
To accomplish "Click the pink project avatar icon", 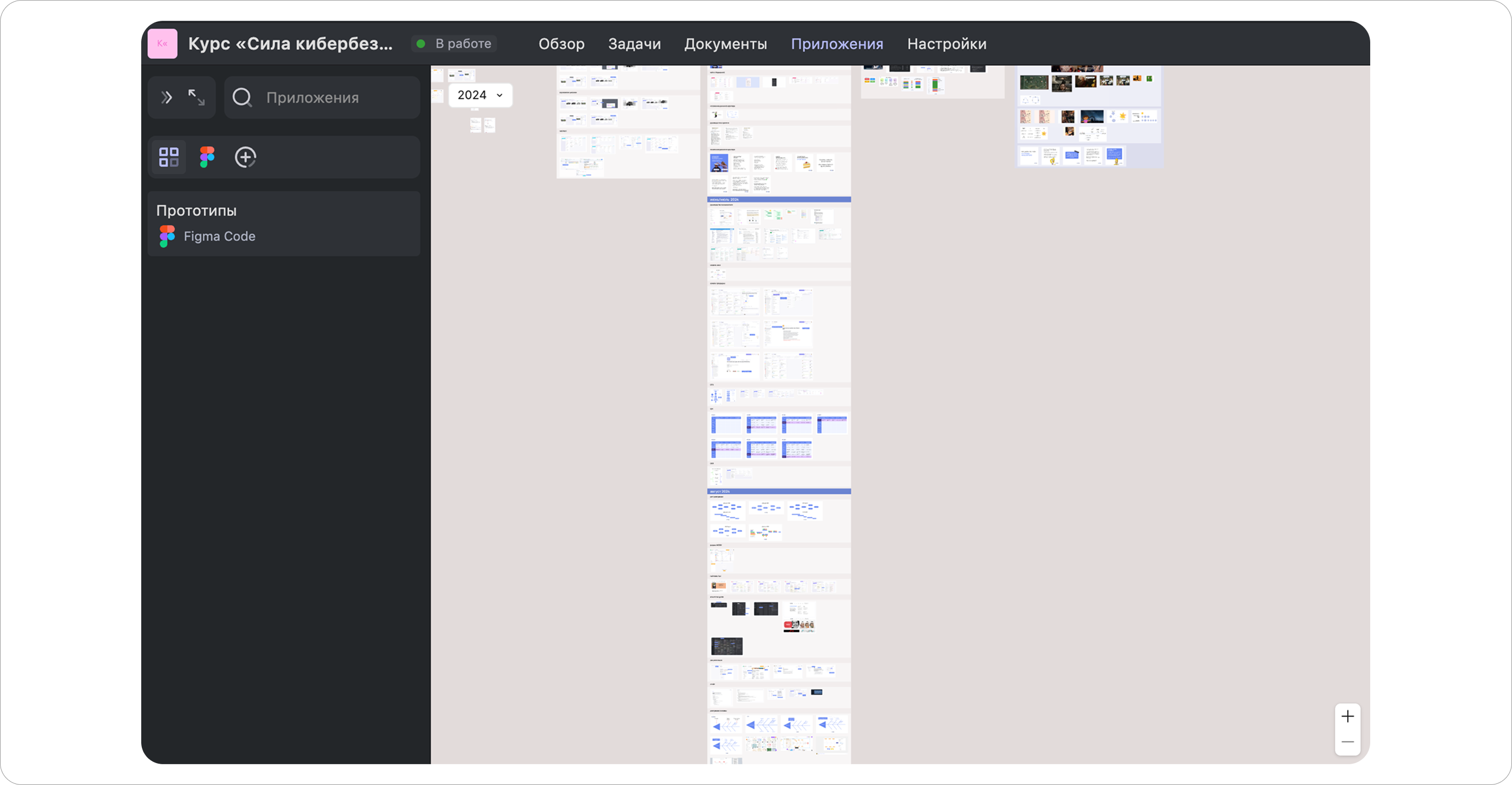I will pos(162,44).
